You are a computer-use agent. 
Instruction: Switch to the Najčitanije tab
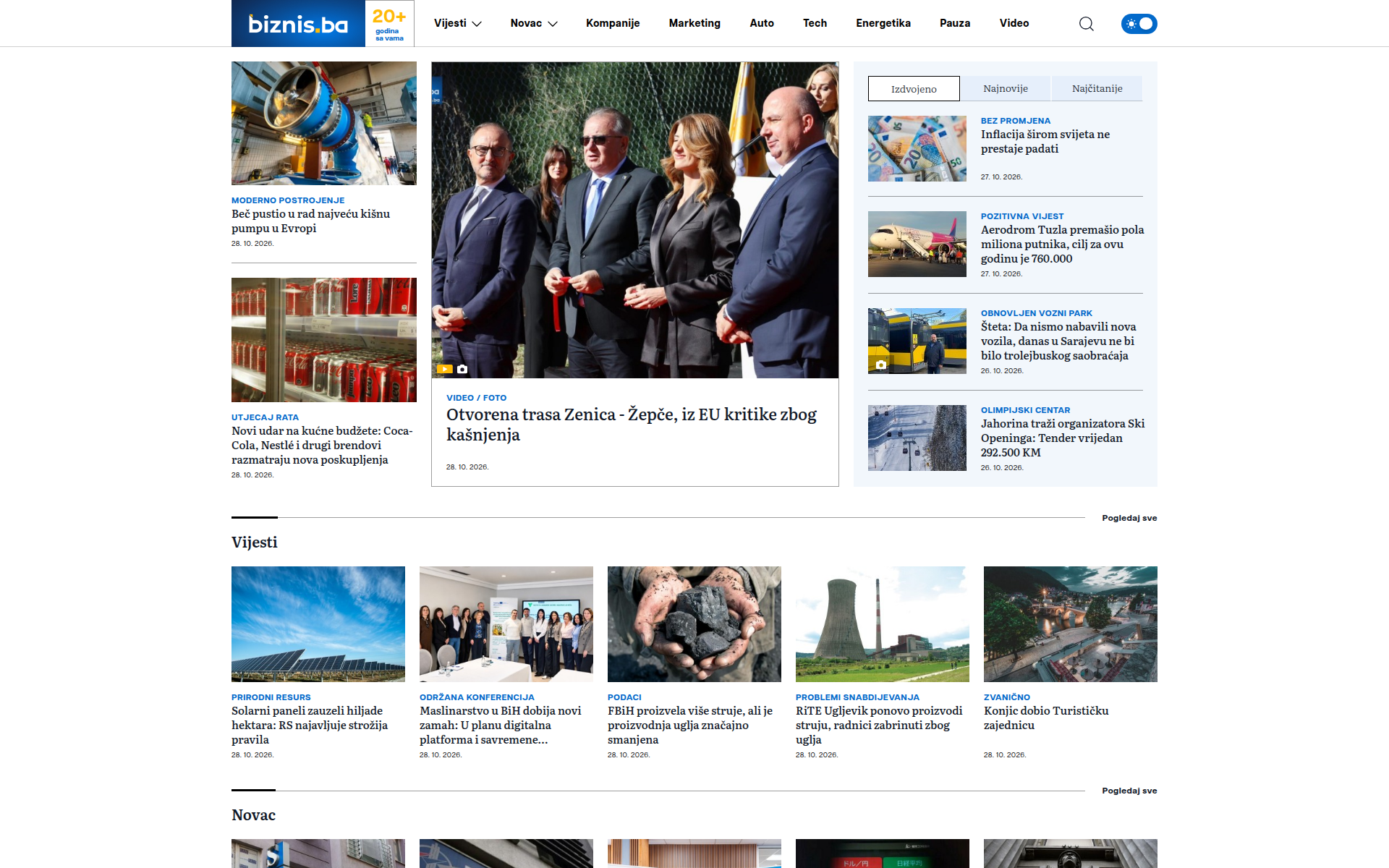1097,88
